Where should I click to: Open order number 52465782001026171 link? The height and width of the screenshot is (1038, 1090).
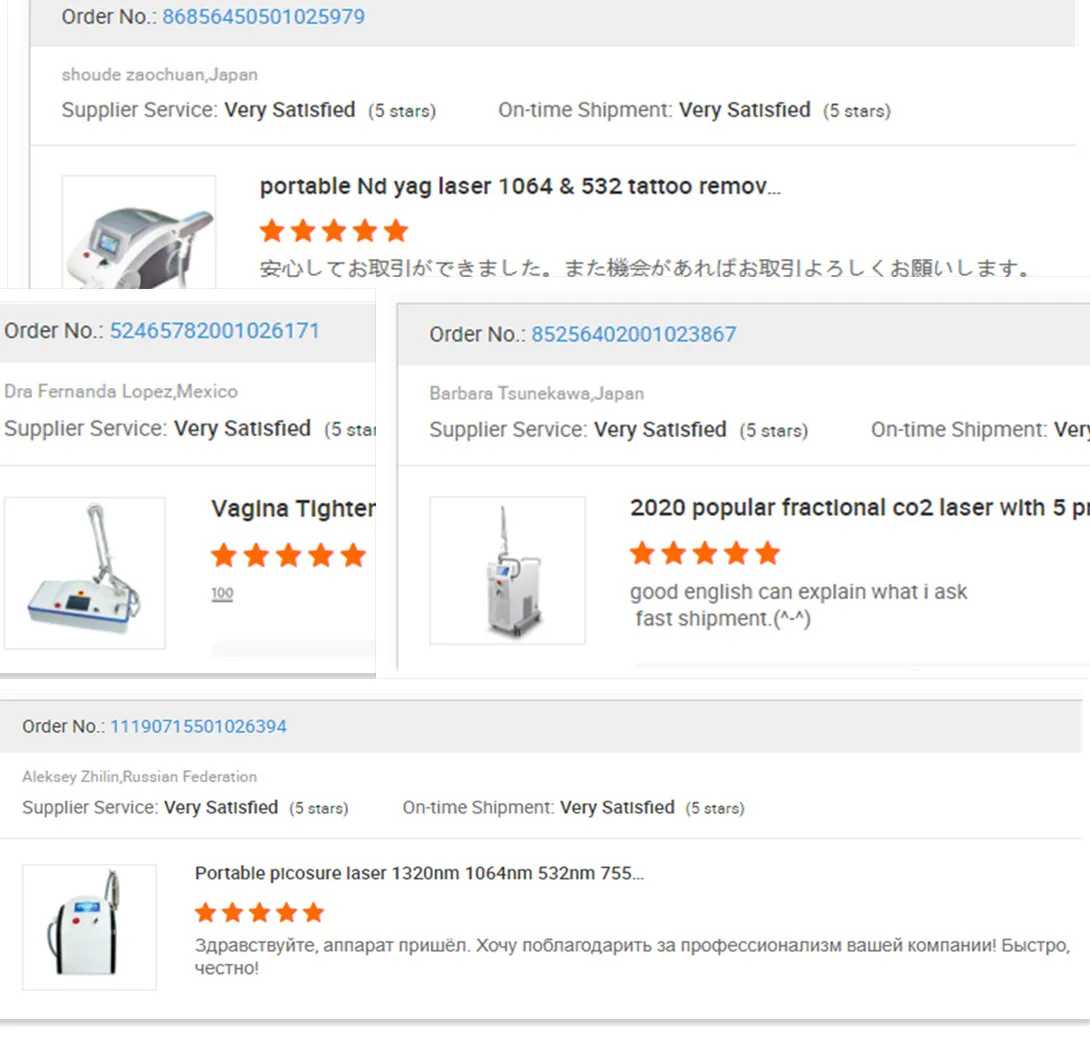coord(214,331)
